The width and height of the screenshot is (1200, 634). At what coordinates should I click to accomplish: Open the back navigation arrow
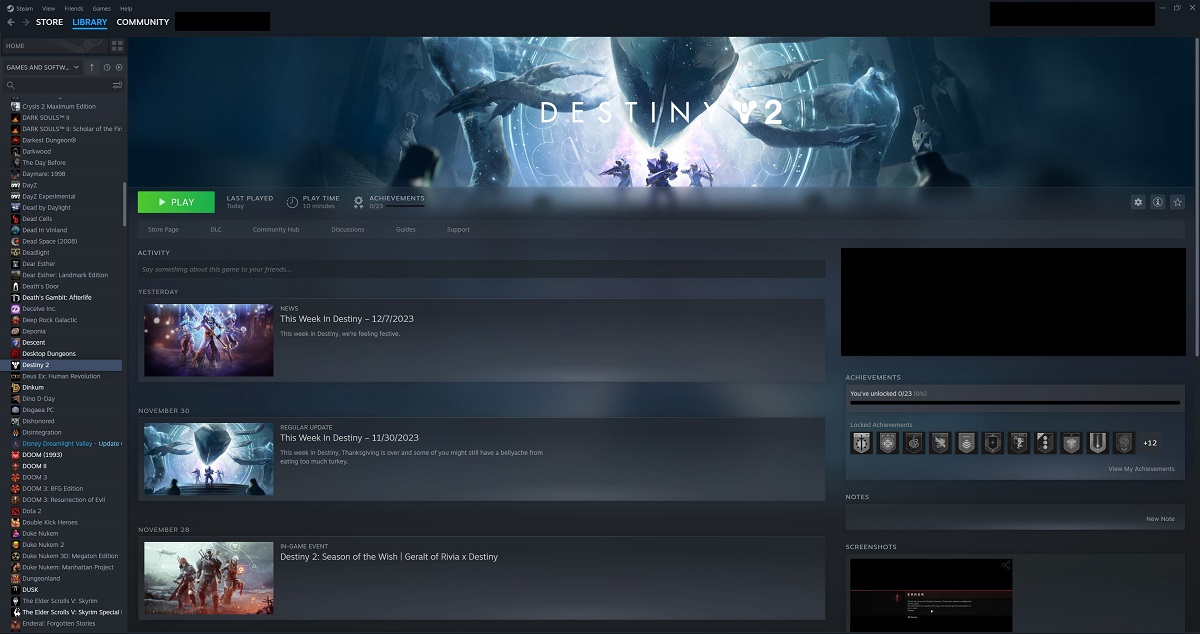pos(10,21)
